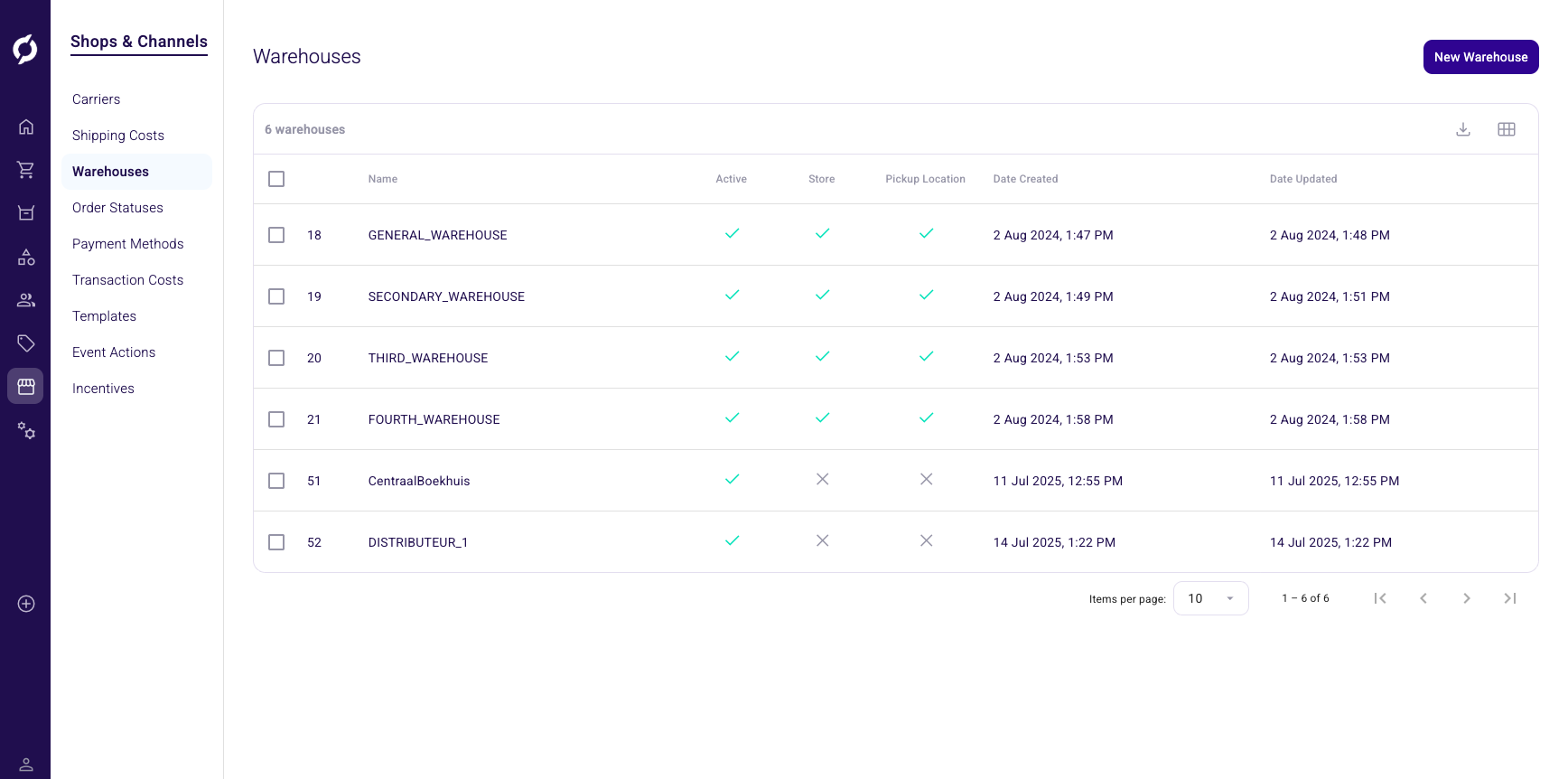This screenshot has width=1568, height=779.
Task: Tick the checkbox for CentraalBoekhuis
Action: (x=276, y=481)
